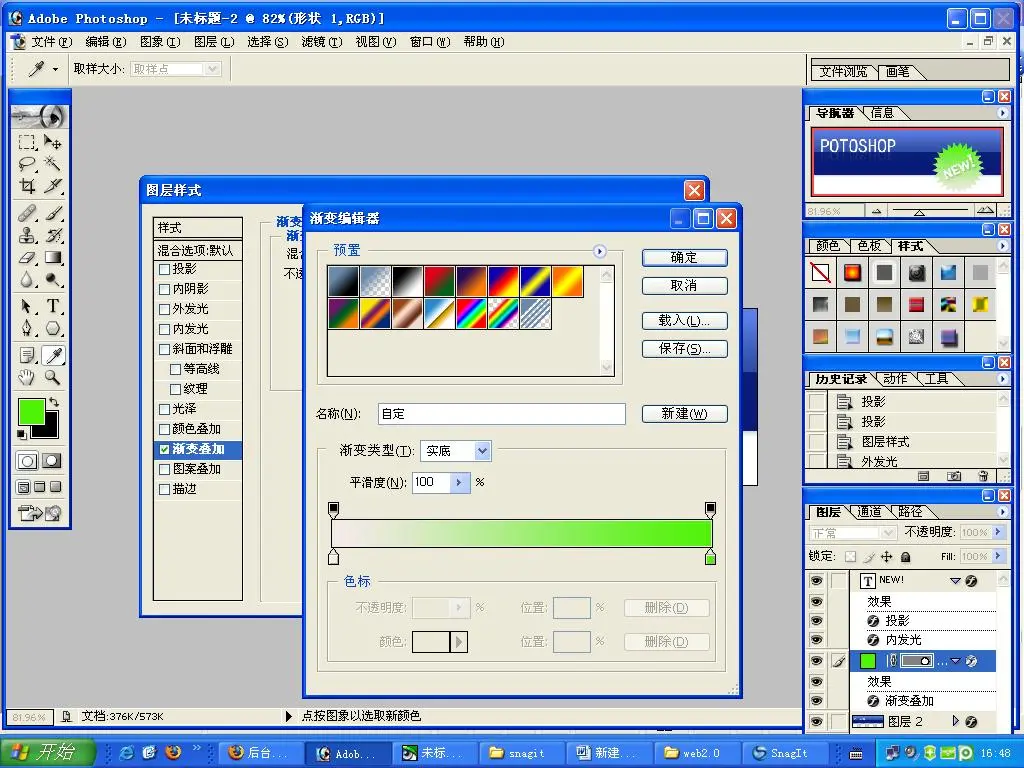The image size is (1024, 768).
Task: Switch to 通道 tab
Action: coord(869,512)
